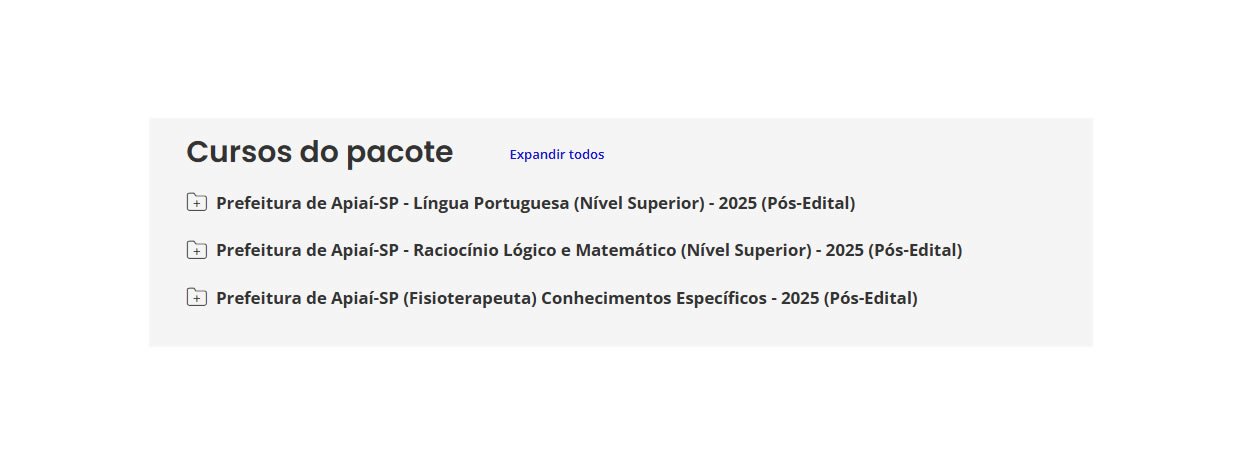Viewport: 1242px width, 464px height.
Task: Show contents of the first Pós-Edital course
Action: (535, 203)
